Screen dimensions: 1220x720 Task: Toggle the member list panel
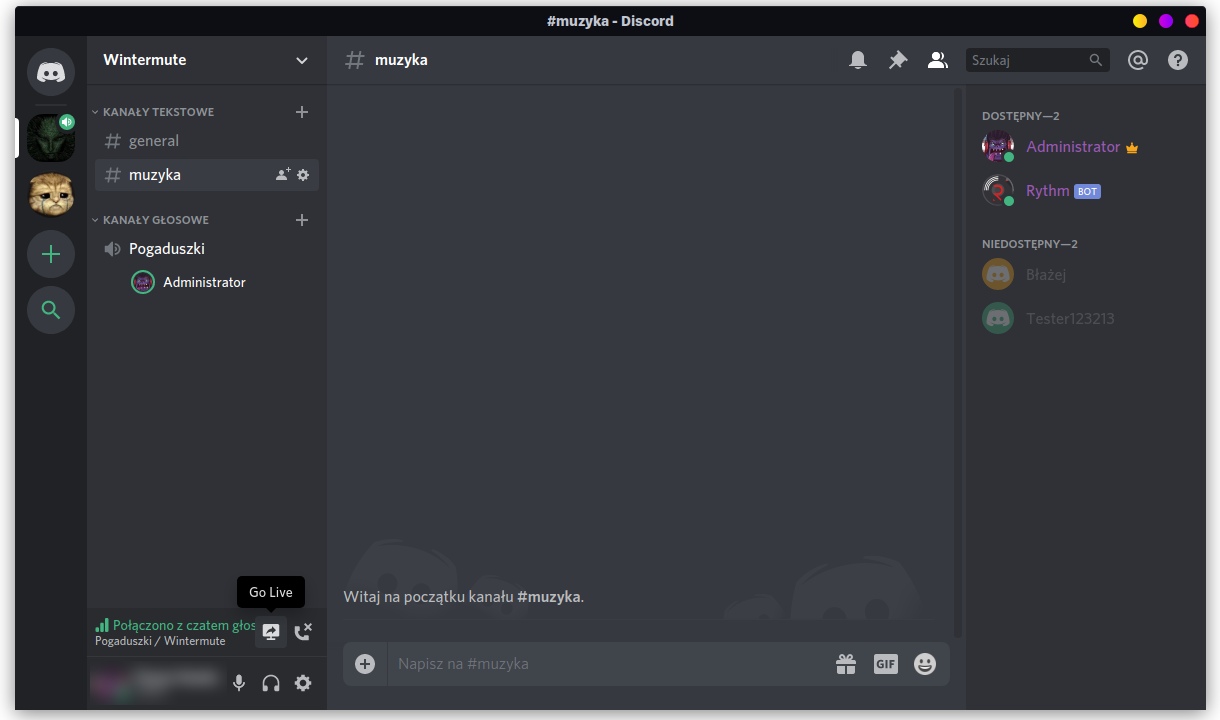938,60
